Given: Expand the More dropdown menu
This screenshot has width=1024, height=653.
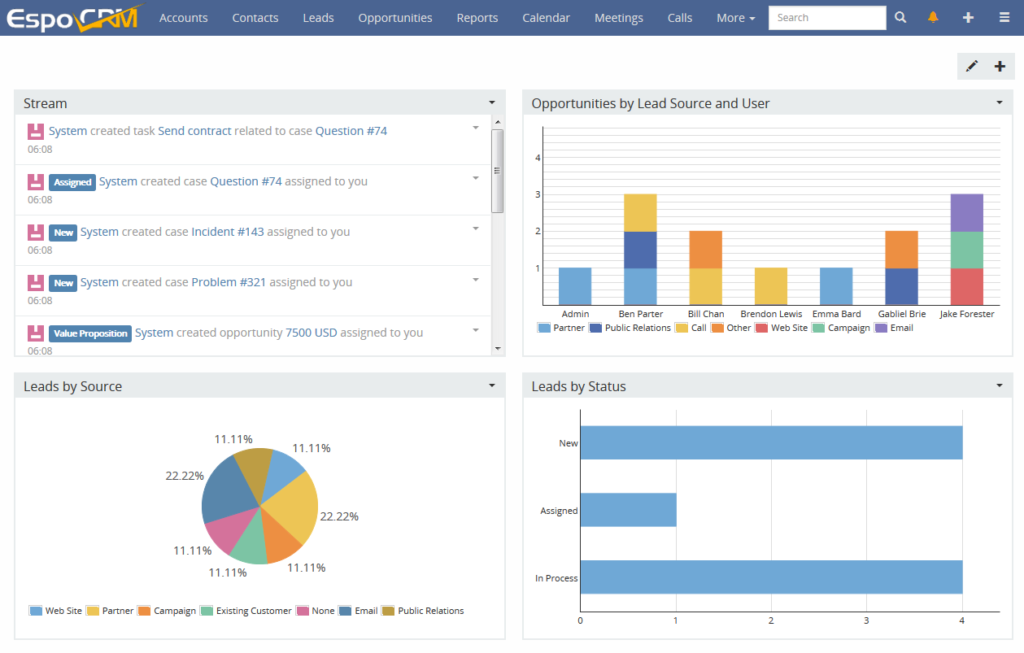Looking at the screenshot, I should pos(735,18).
